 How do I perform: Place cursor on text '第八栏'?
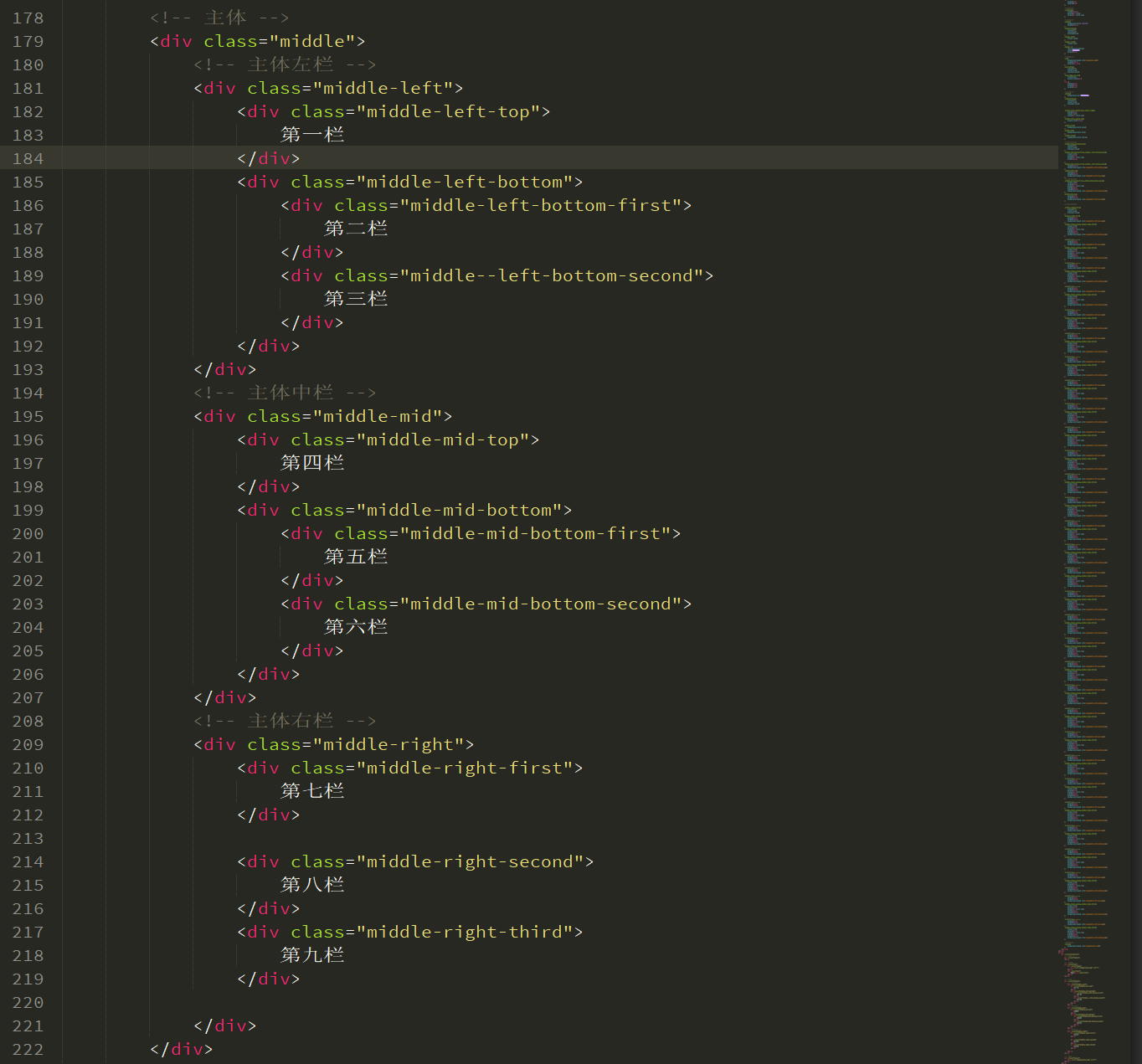(312, 885)
